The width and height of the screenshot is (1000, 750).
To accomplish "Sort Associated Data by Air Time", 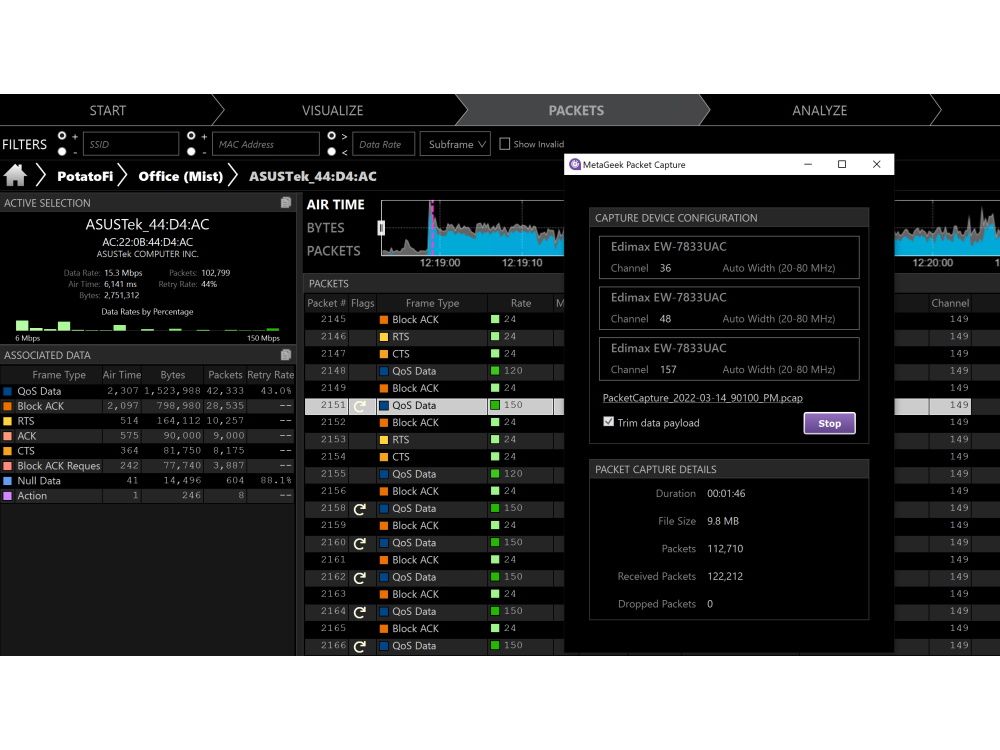I will [121, 375].
